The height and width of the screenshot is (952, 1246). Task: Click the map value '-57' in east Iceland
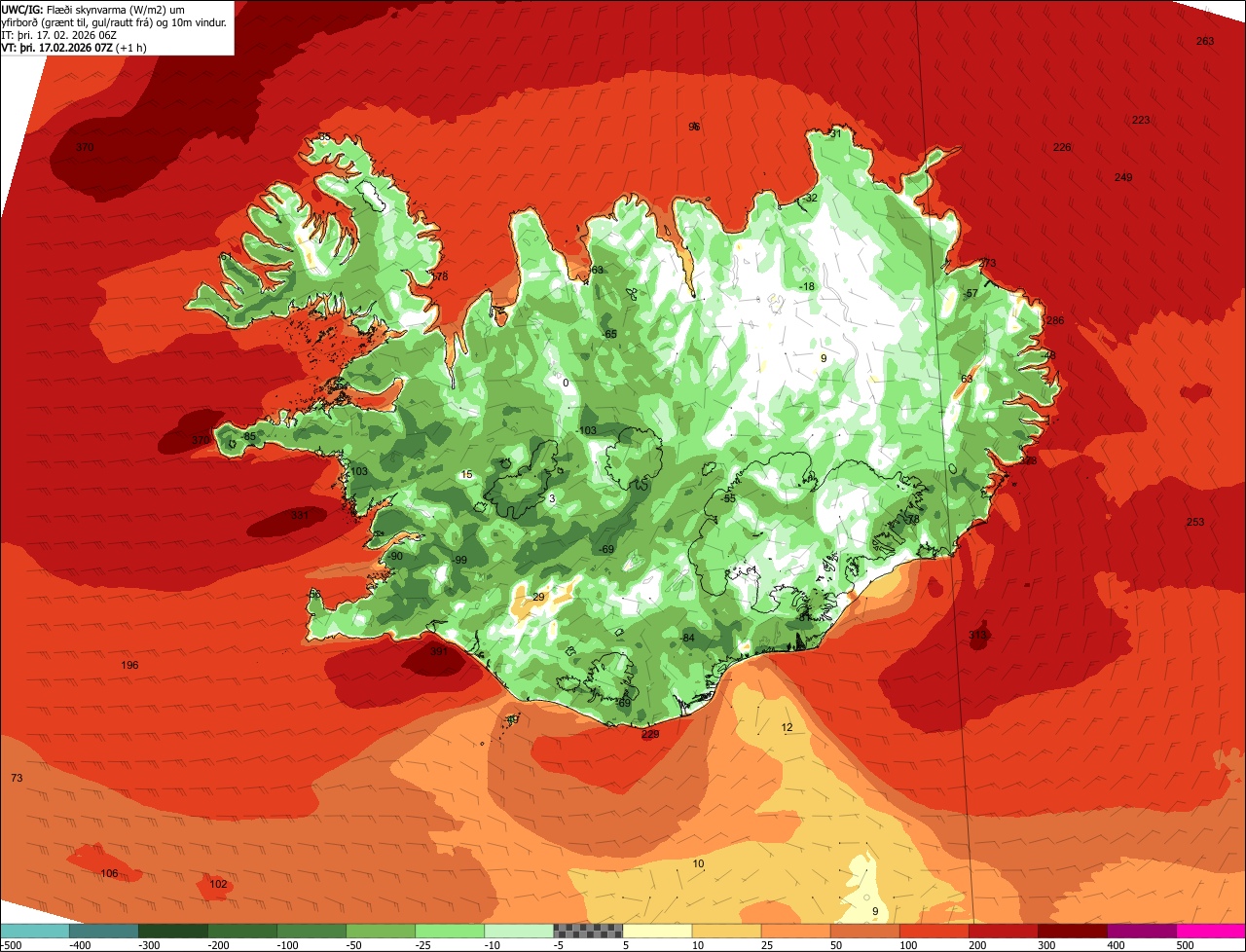click(970, 293)
